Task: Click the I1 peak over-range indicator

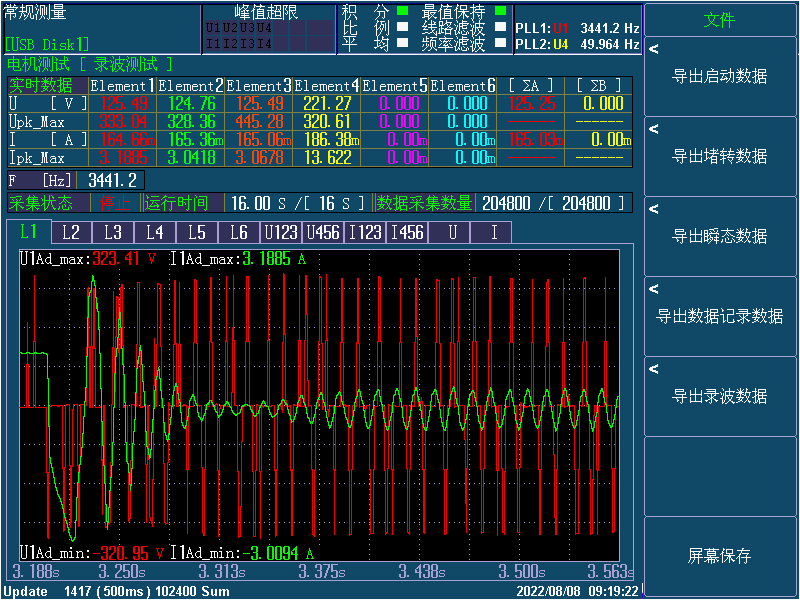Action: [x=214, y=43]
